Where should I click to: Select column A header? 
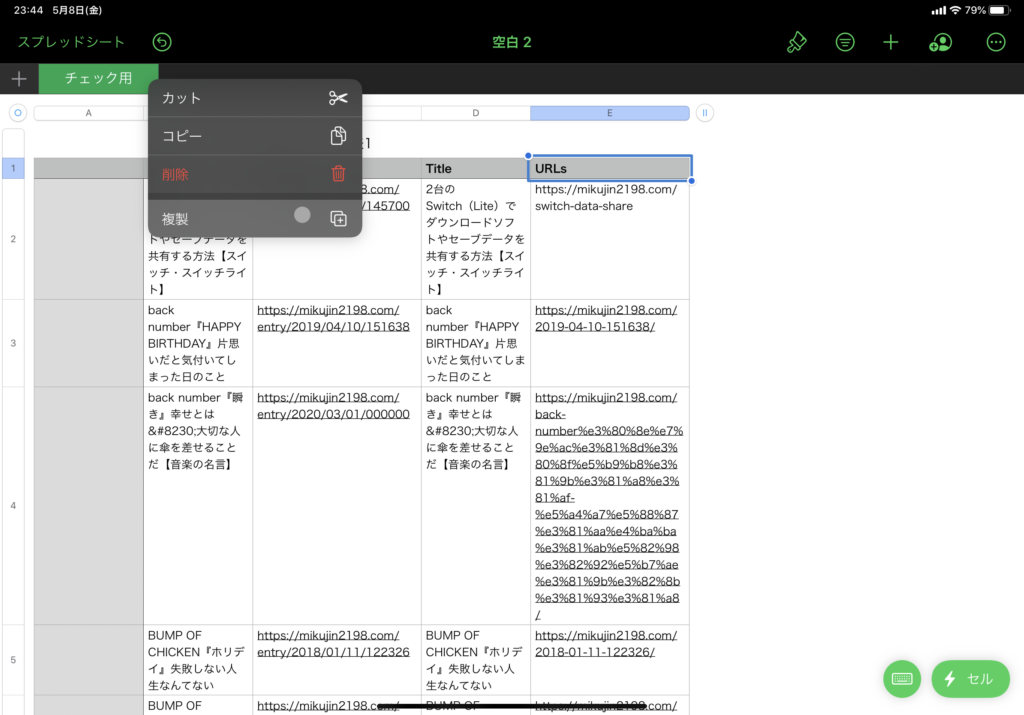[x=89, y=113]
